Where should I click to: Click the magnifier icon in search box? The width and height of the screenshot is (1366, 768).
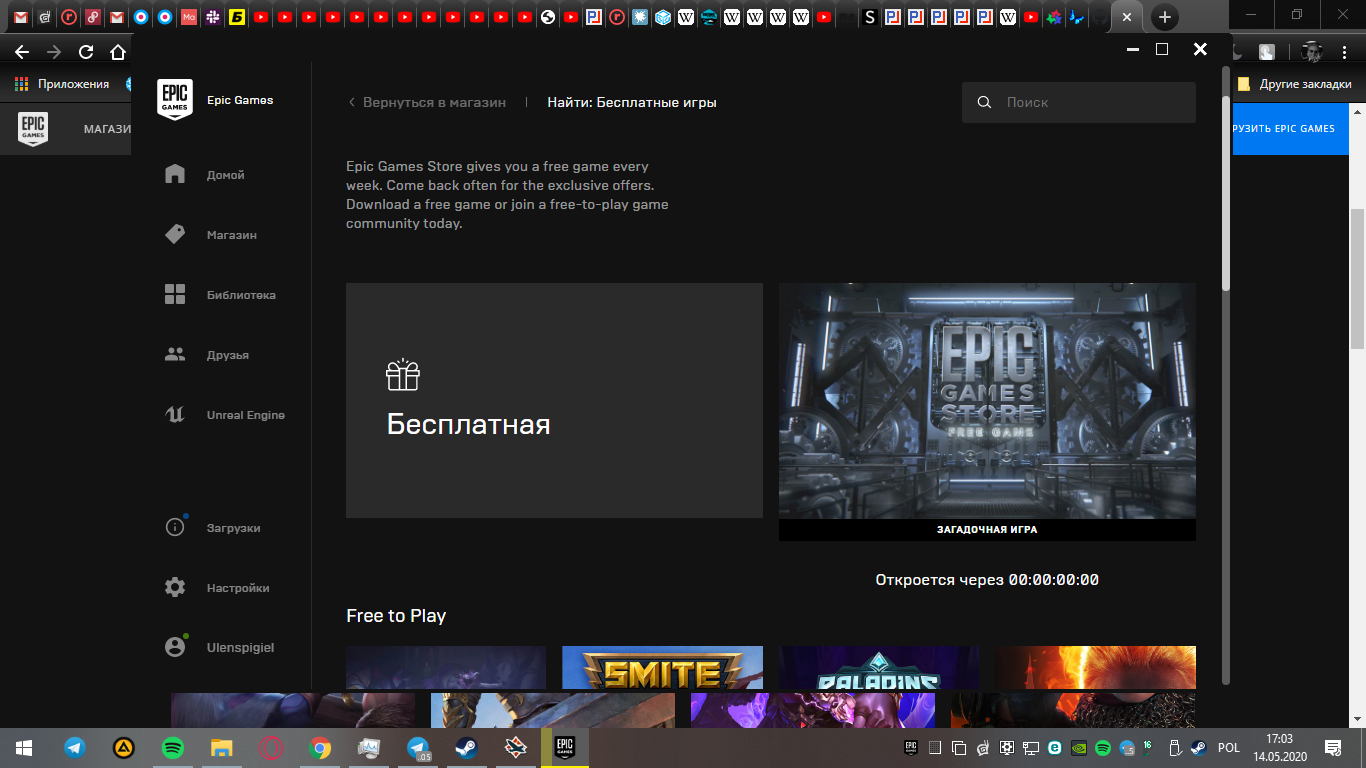(984, 102)
